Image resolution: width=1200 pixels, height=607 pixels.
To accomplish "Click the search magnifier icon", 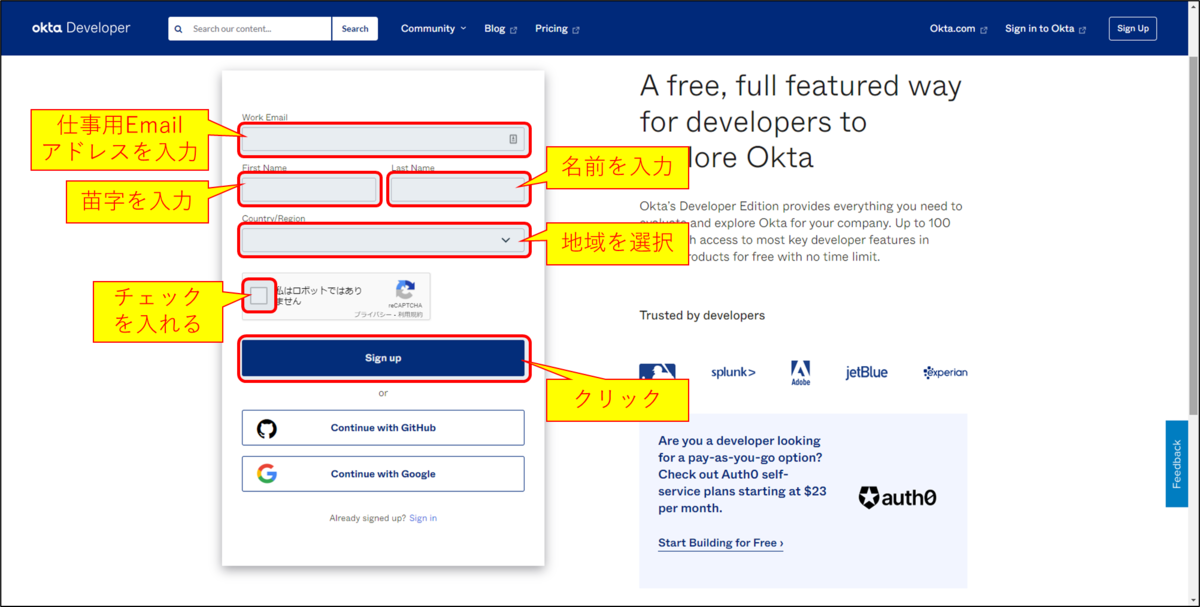I will point(180,29).
